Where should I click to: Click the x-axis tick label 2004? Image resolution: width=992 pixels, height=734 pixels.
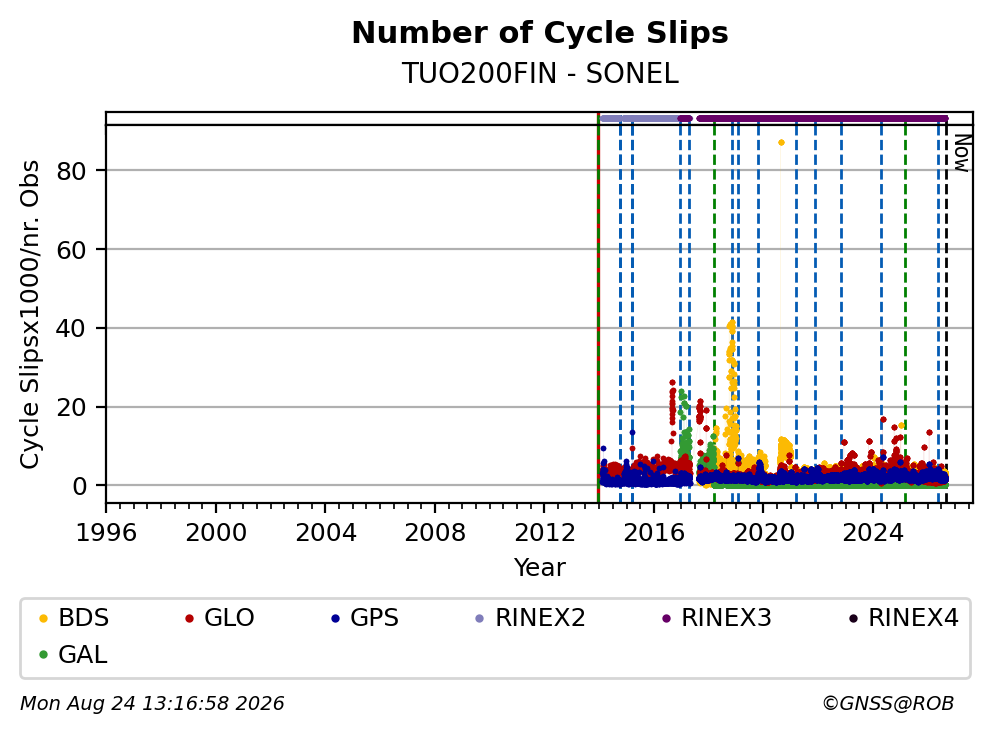(x=325, y=533)
